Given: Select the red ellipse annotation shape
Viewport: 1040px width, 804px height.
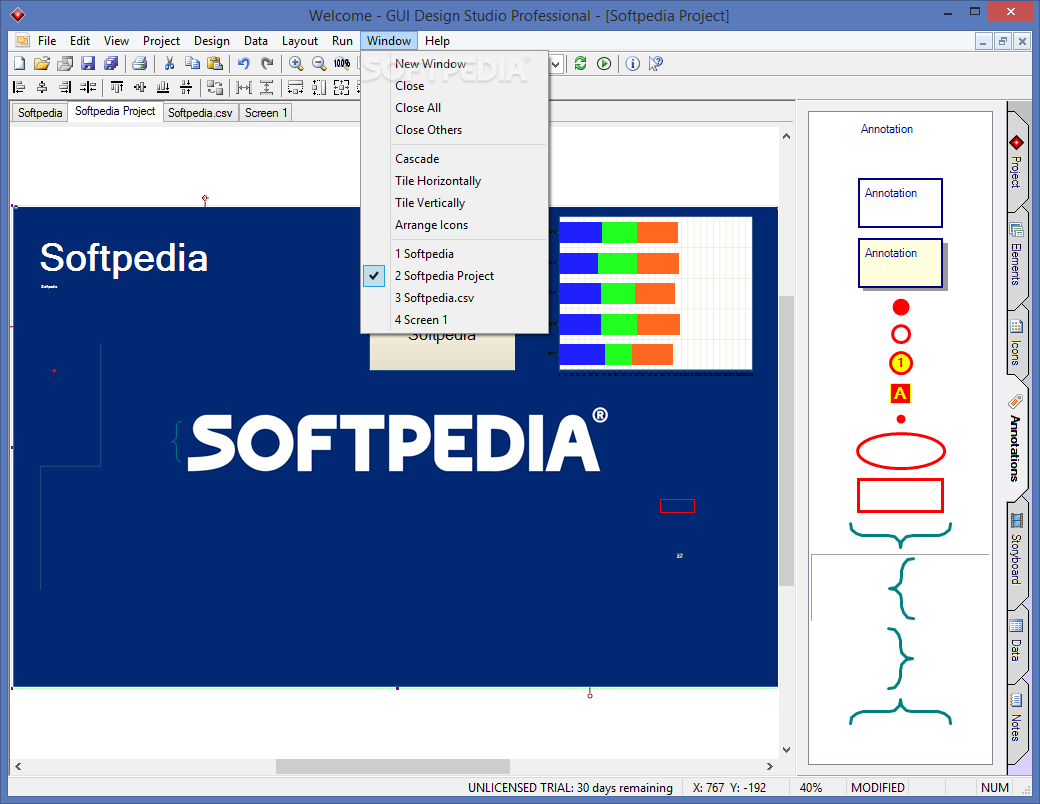Looking at the screenshot, I should [900, 451].
